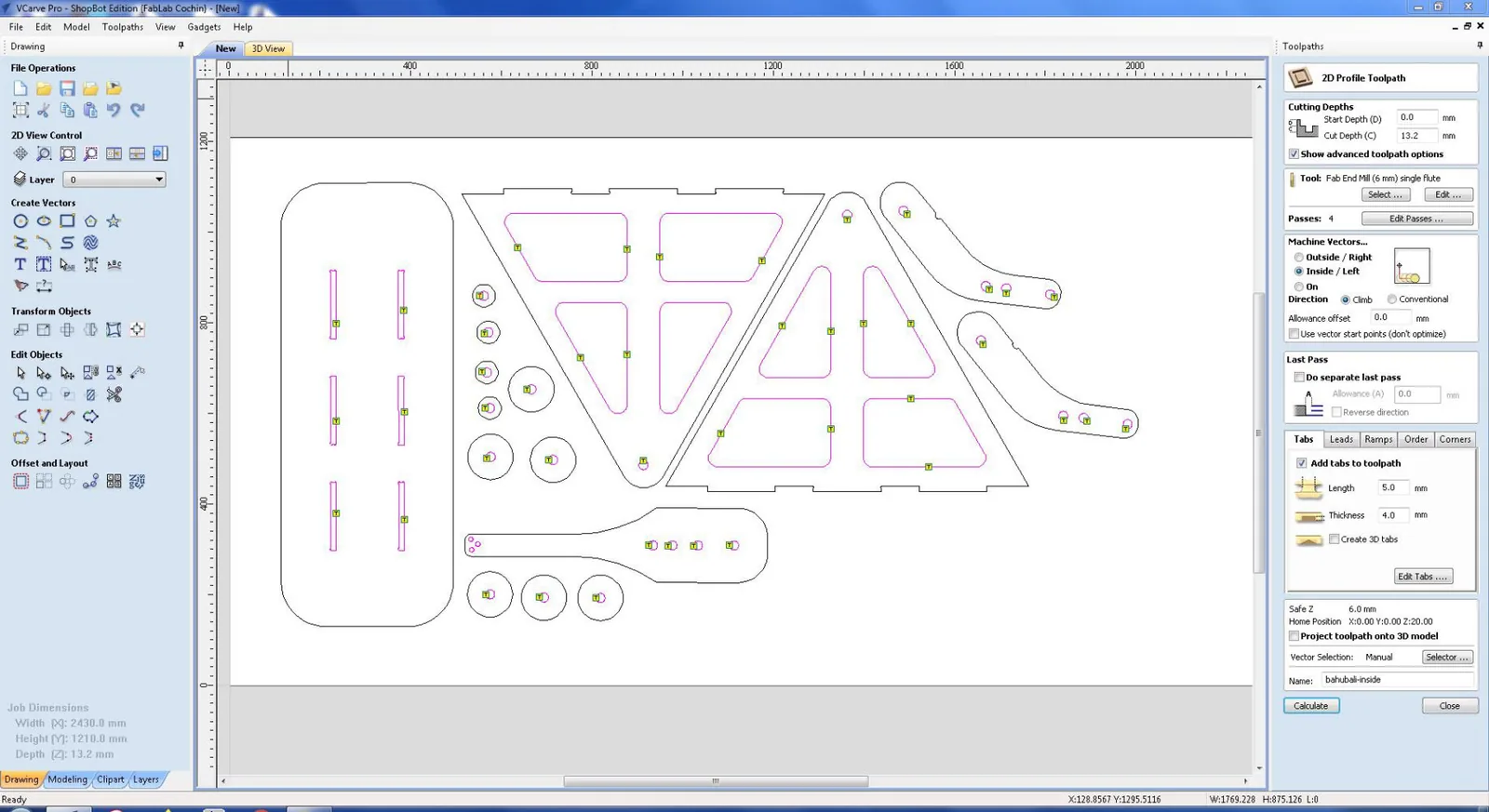Open the Copy Along Vectors tool
The width and height of the screenshot is (1489, 812).
click(90, 482)
